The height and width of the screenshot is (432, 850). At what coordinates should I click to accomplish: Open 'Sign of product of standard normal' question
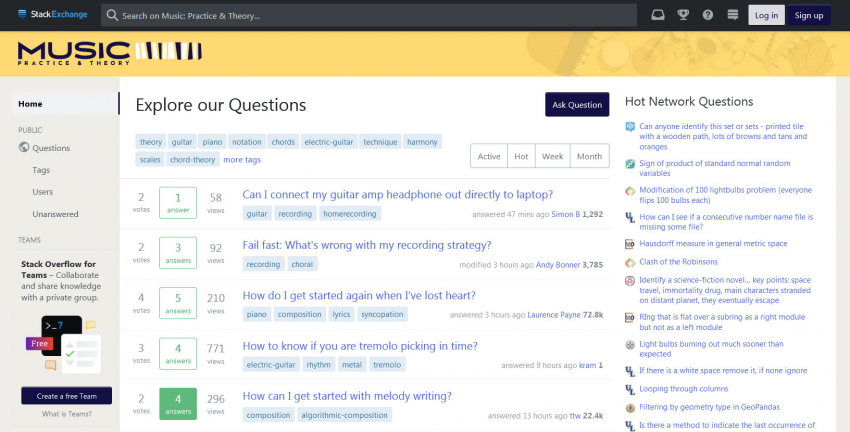point(714,168)
